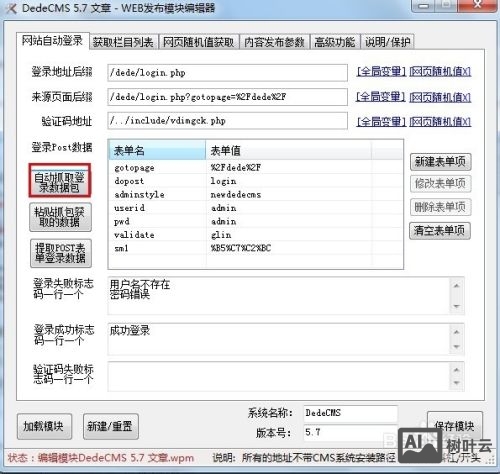
Task: Click the 保存模块 button
Action: click(x=455, y=426)
